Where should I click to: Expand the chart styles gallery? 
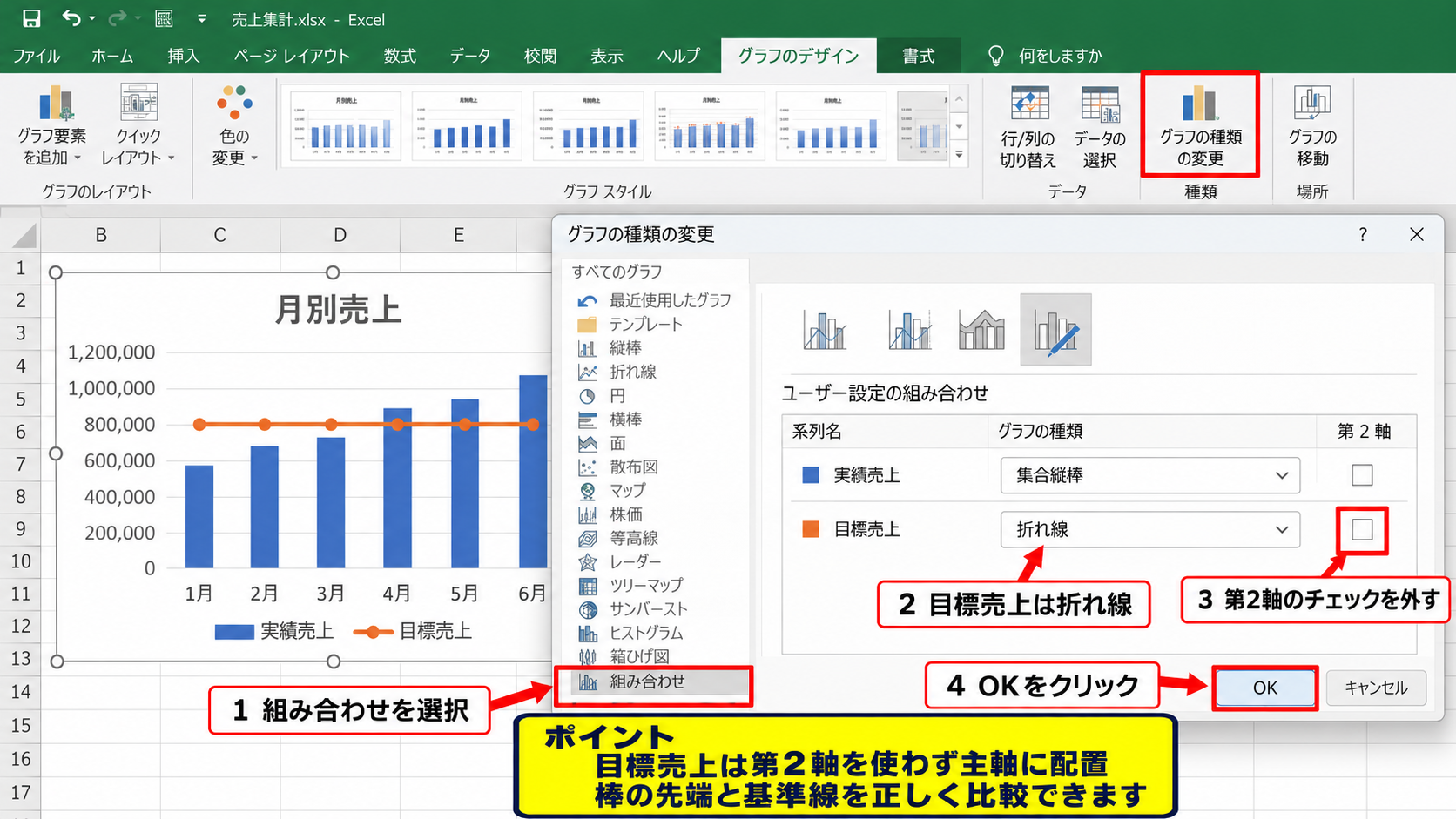click(x=959, y=155)
